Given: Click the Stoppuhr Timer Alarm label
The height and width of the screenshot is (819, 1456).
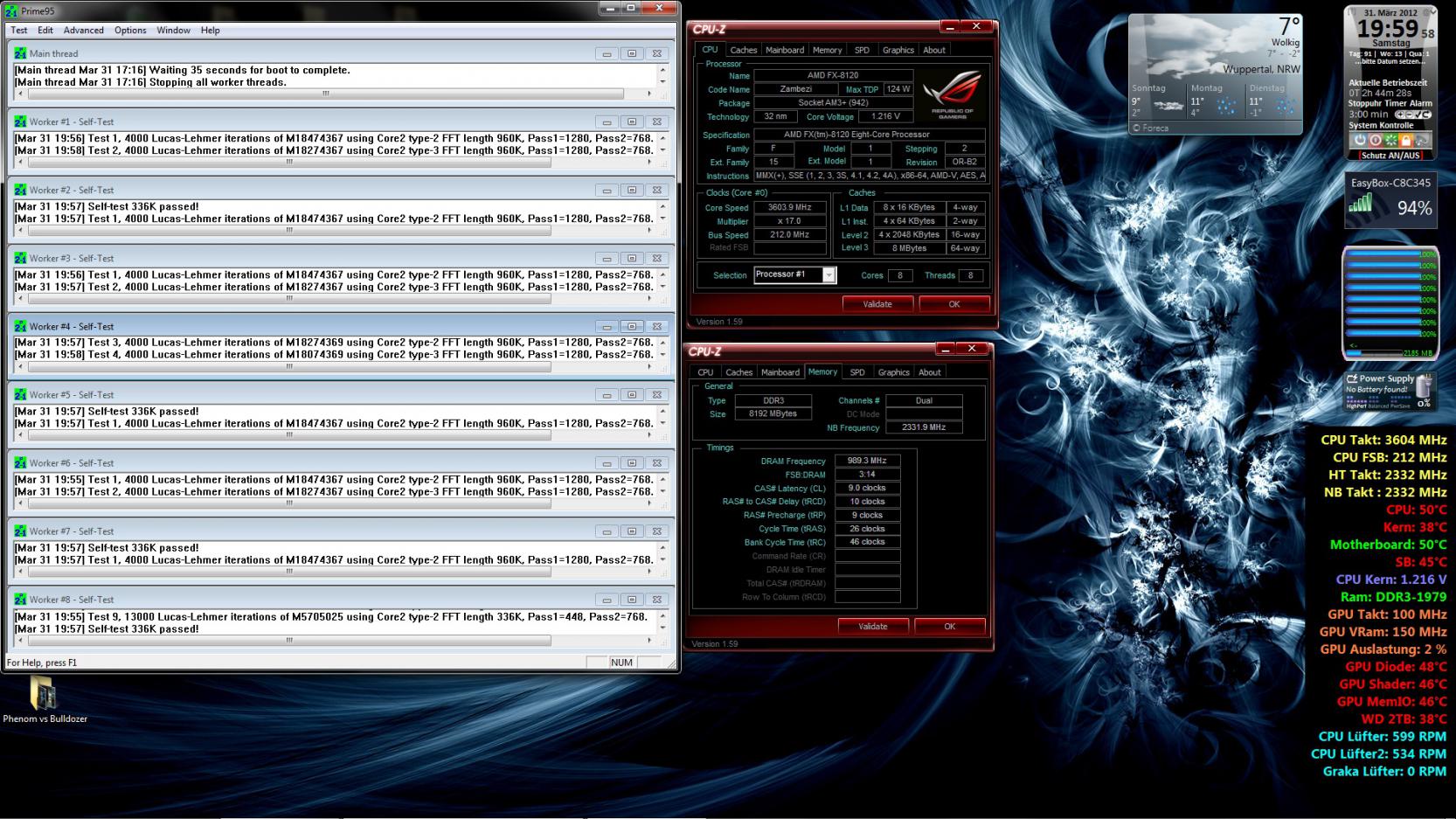Looking at the screenshot, I should 1390,104.
